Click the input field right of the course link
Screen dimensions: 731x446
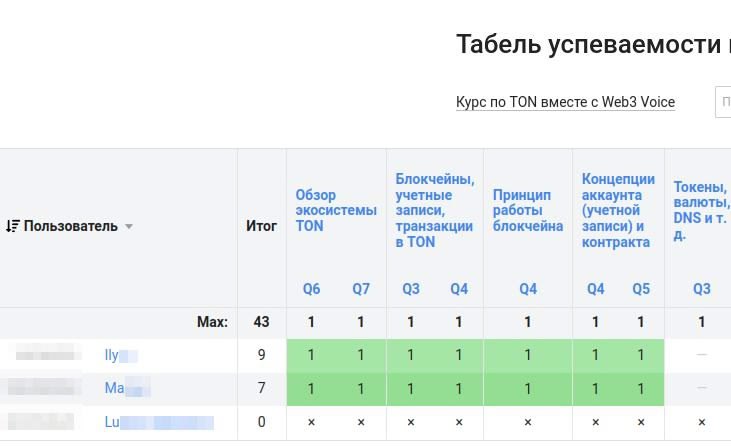pyautogui.click(x=723, y=102)
